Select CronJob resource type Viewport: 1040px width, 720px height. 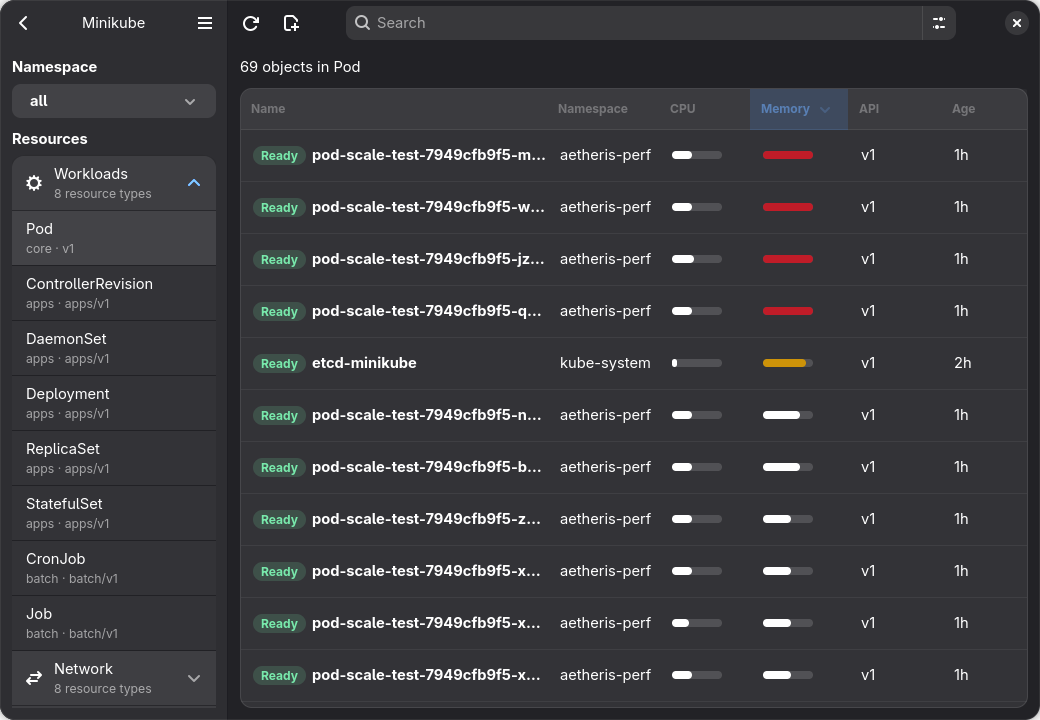pyautogui.click(x=114, y=568)
